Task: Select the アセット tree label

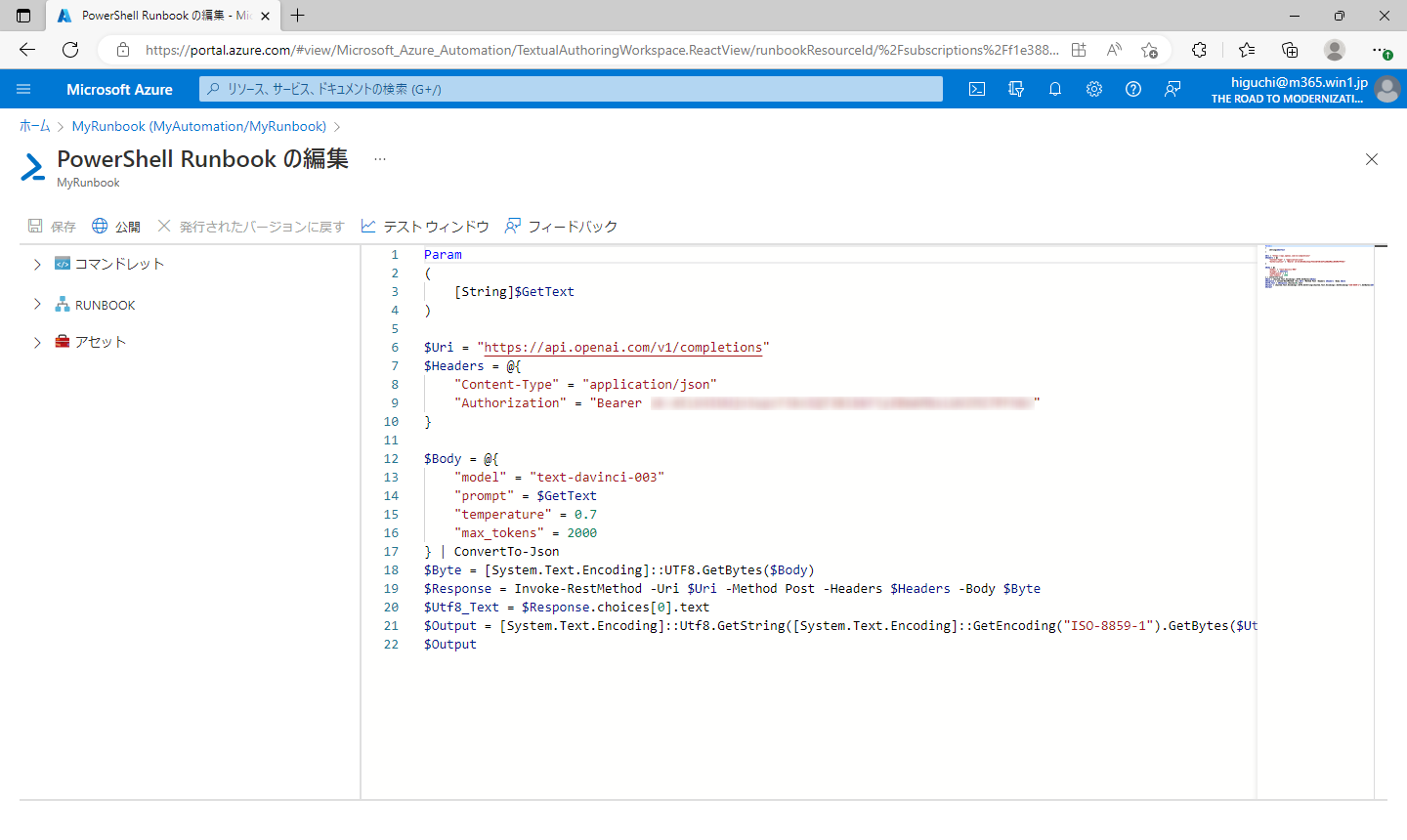Action: tap(101, 342)
